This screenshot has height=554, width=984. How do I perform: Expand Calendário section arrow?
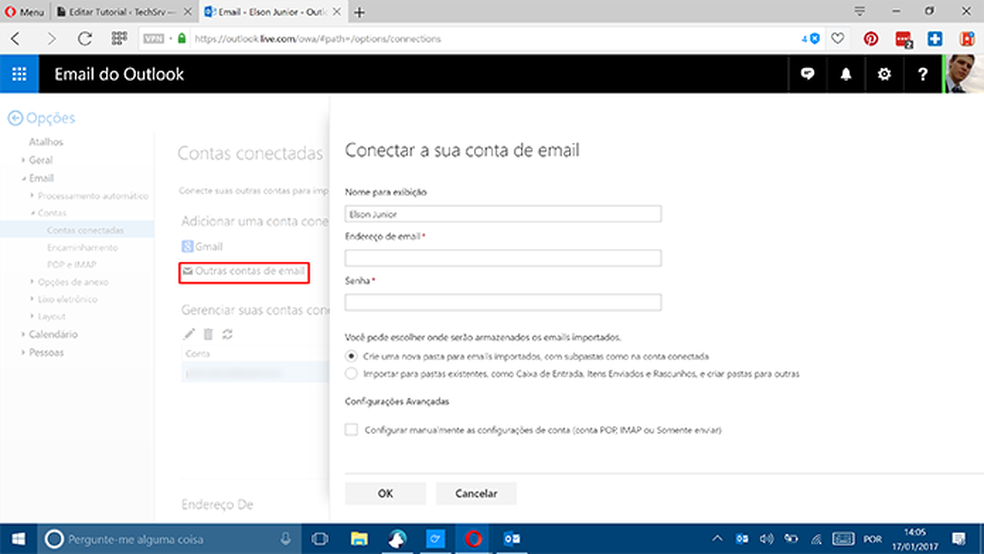23,334
